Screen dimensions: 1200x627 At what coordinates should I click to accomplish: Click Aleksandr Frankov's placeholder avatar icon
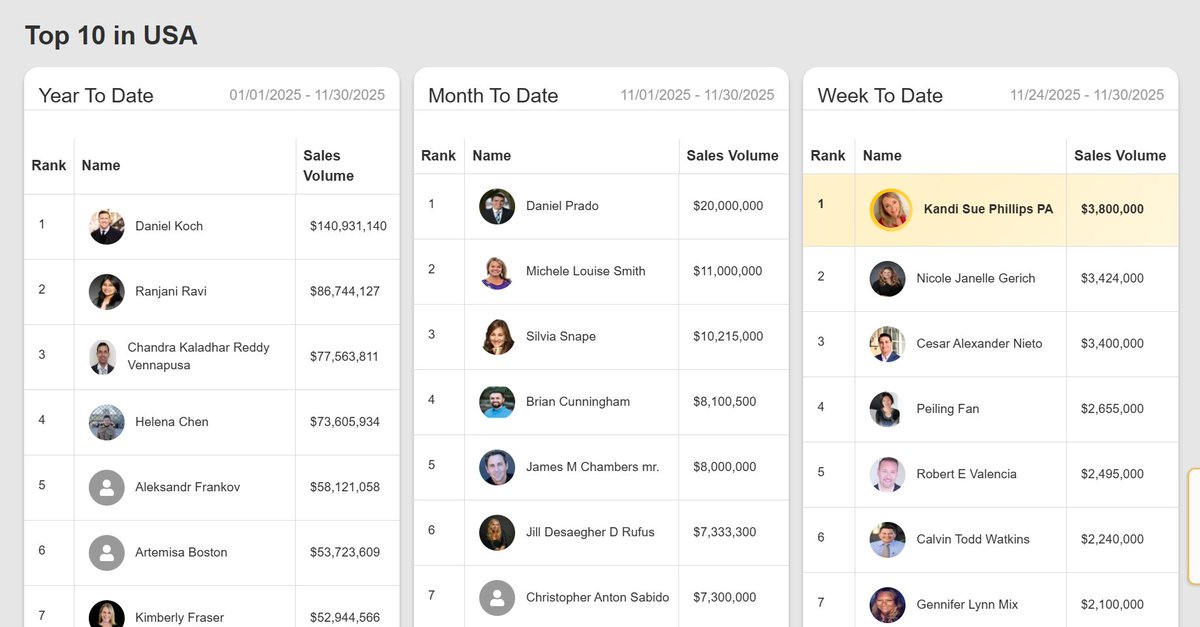[106, 487]
